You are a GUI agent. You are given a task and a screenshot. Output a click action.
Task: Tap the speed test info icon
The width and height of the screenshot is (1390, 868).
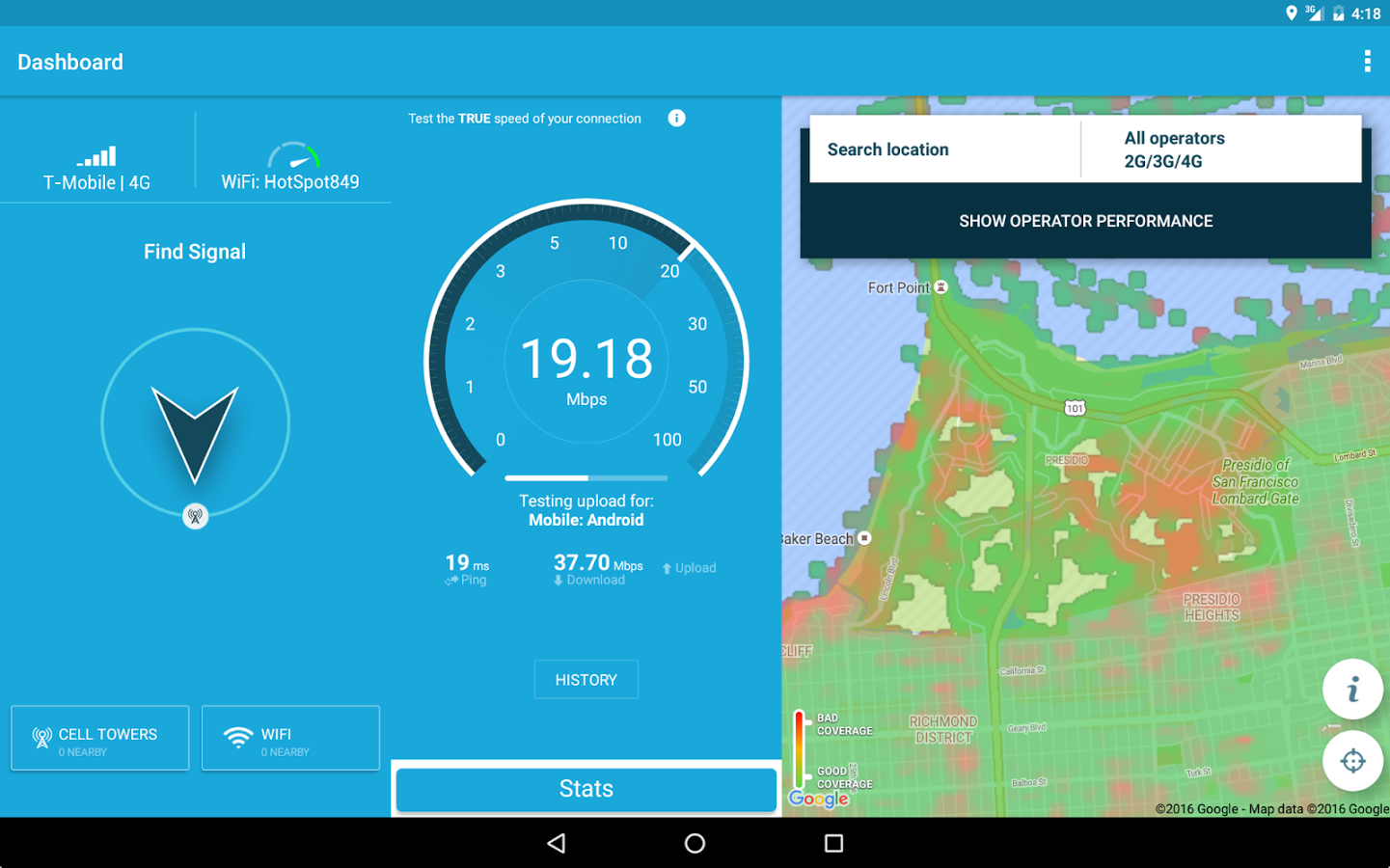tap(676, 118)
